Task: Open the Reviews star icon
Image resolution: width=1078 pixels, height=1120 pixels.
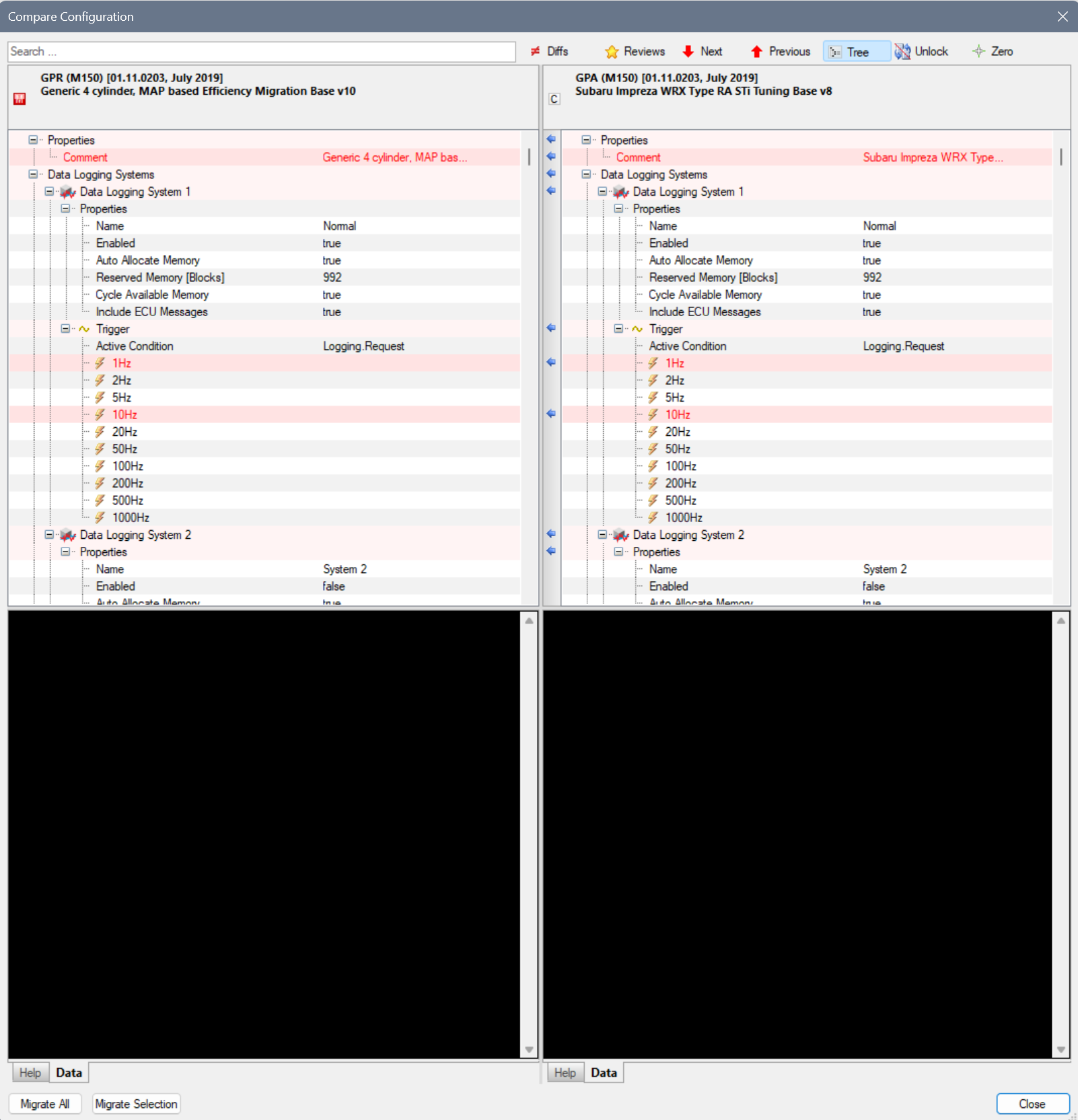Action: point(612,52)
